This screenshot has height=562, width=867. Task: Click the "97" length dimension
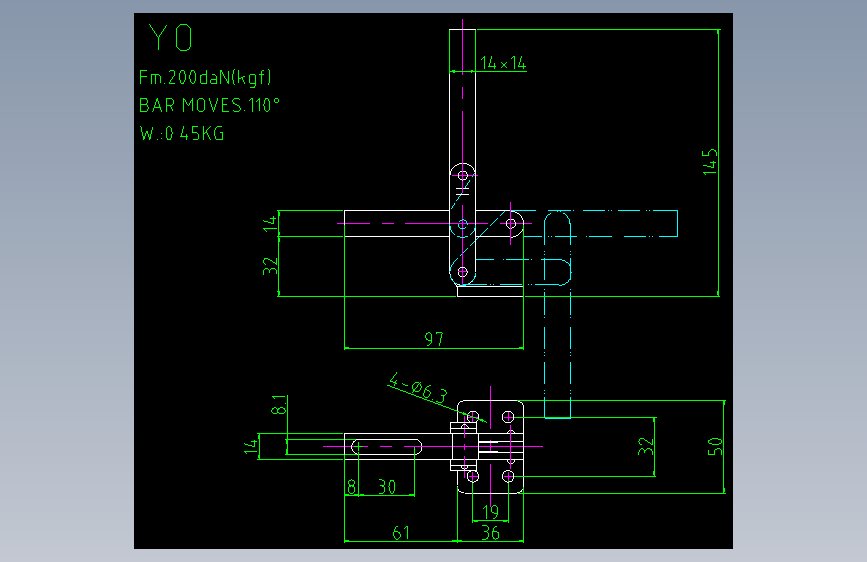(x=434, y=339)
